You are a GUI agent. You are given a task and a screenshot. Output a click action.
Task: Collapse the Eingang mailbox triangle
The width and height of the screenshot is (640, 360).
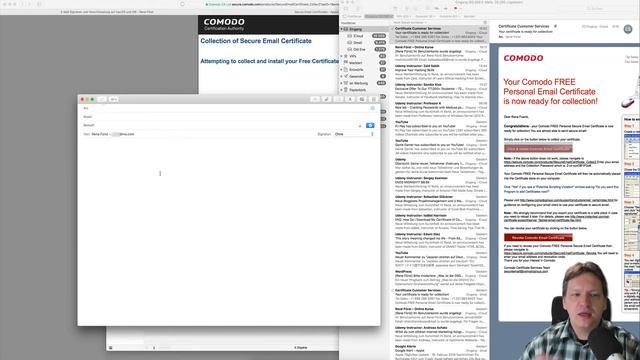click(342, 29)
